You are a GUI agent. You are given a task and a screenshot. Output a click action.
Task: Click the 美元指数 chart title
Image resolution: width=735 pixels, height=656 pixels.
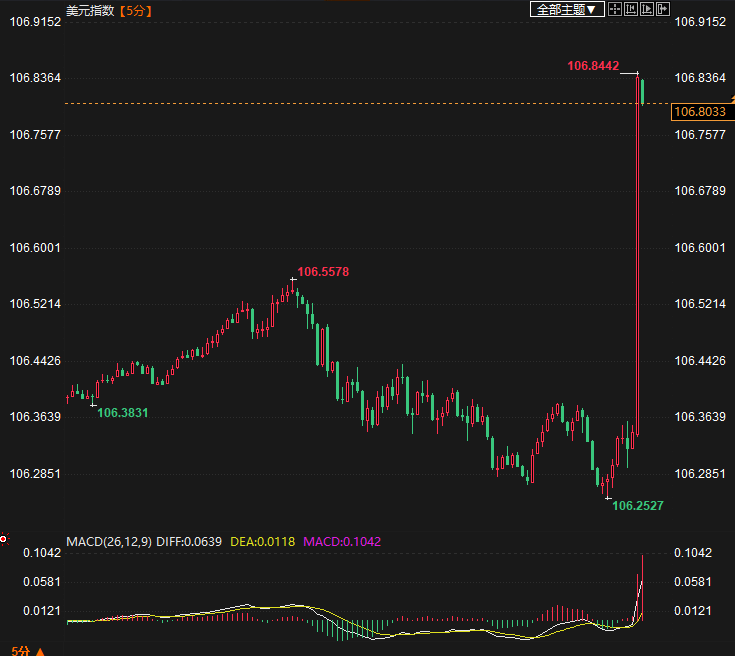[91, 9]
